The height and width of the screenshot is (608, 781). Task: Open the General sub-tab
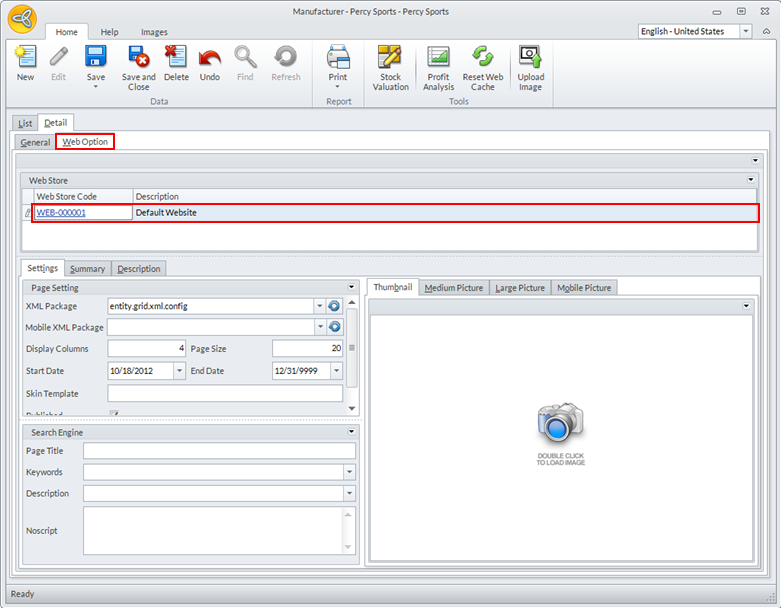[35, 142]
